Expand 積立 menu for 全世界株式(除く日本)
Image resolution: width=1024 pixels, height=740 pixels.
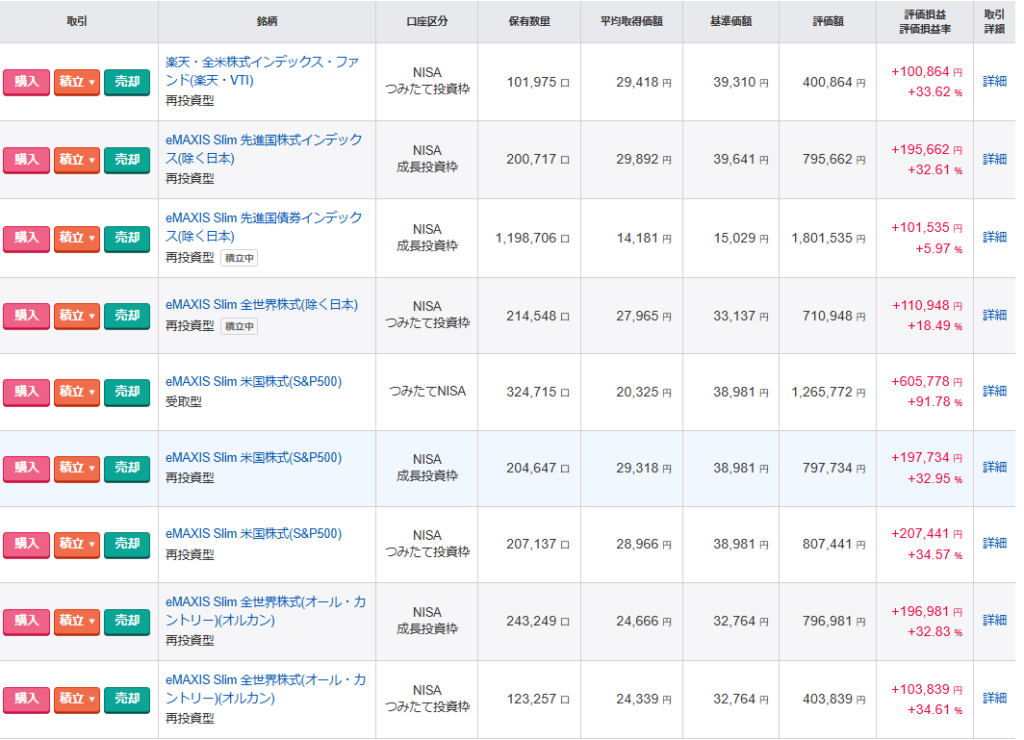[x=76, y=315]
